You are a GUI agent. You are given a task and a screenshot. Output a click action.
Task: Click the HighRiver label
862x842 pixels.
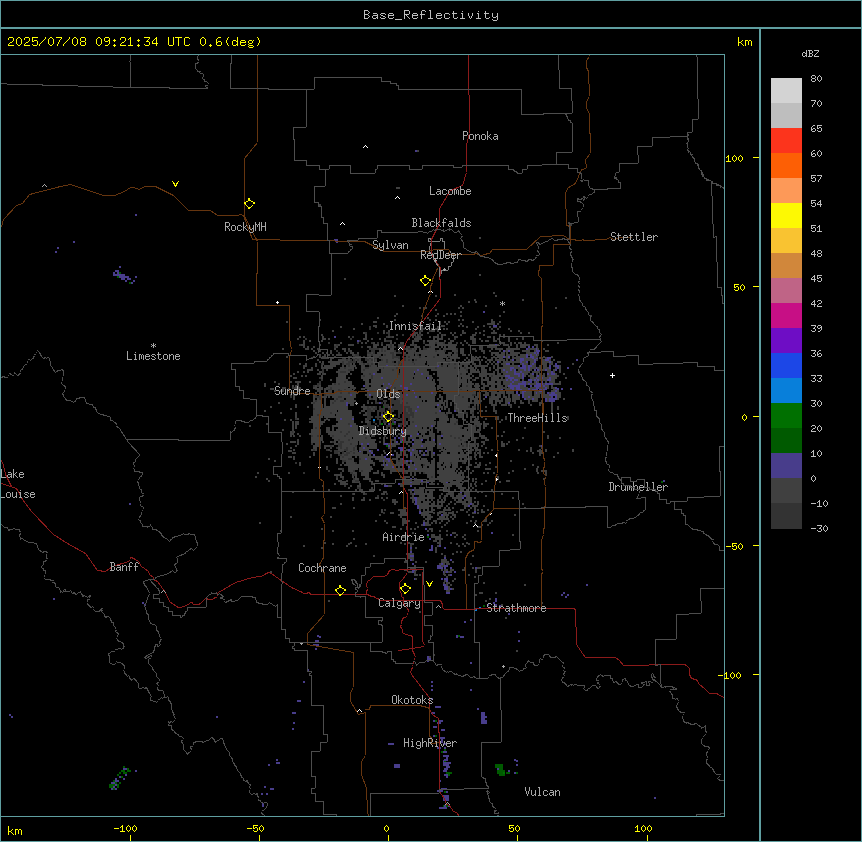[430, 743]
